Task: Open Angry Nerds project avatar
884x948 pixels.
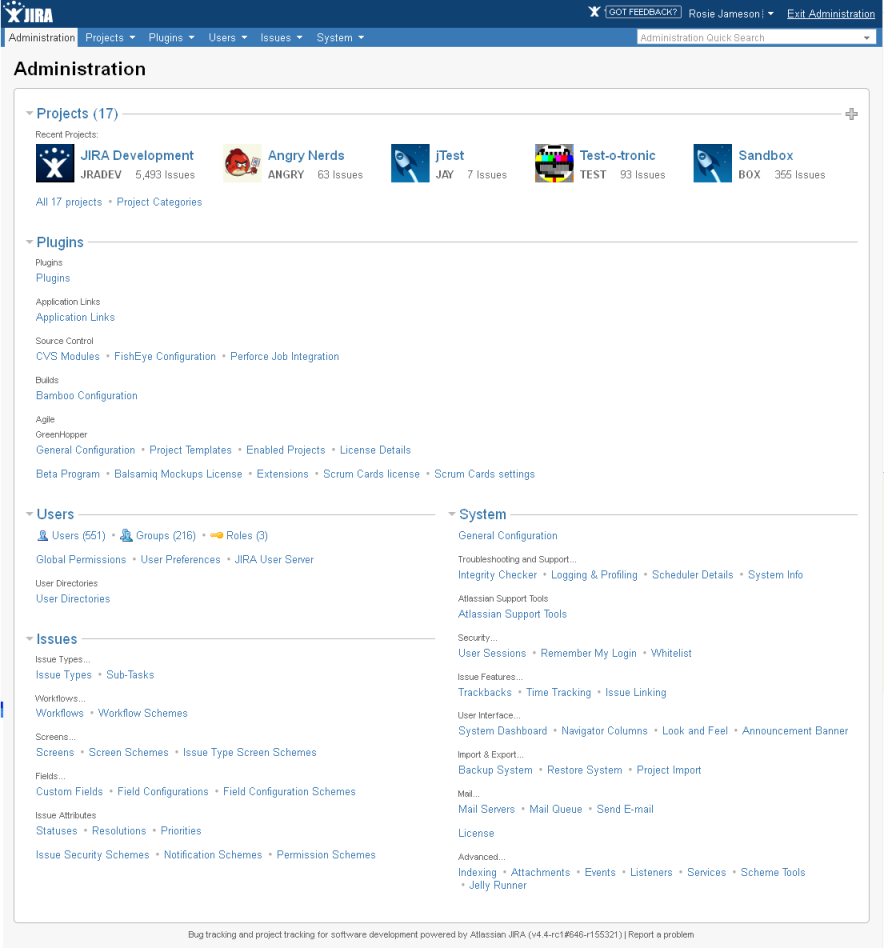Action: pos(242,163)
